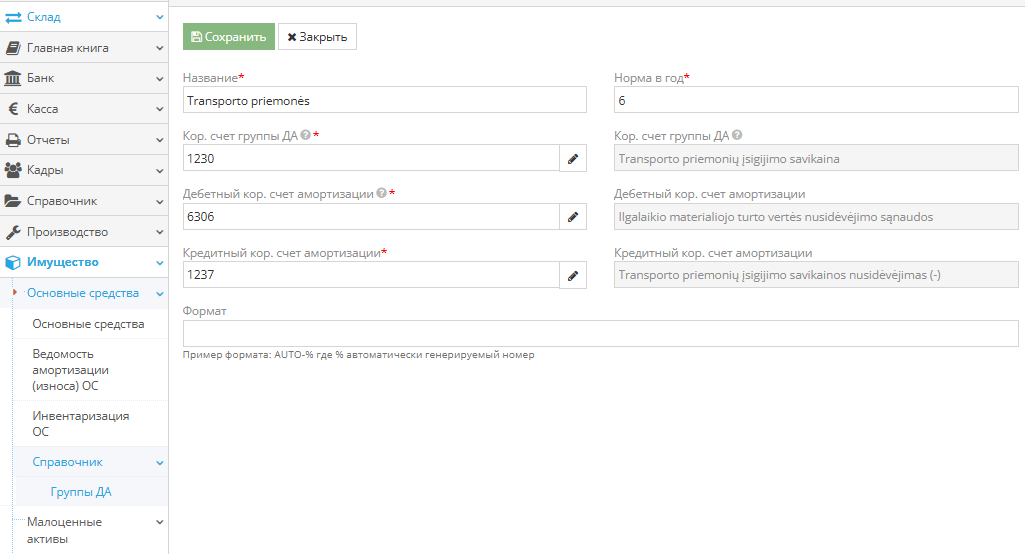Click the bank building icon in sidebar
Screen dimensions: 1025x554
pyautogui.click(x=13, y=78)
